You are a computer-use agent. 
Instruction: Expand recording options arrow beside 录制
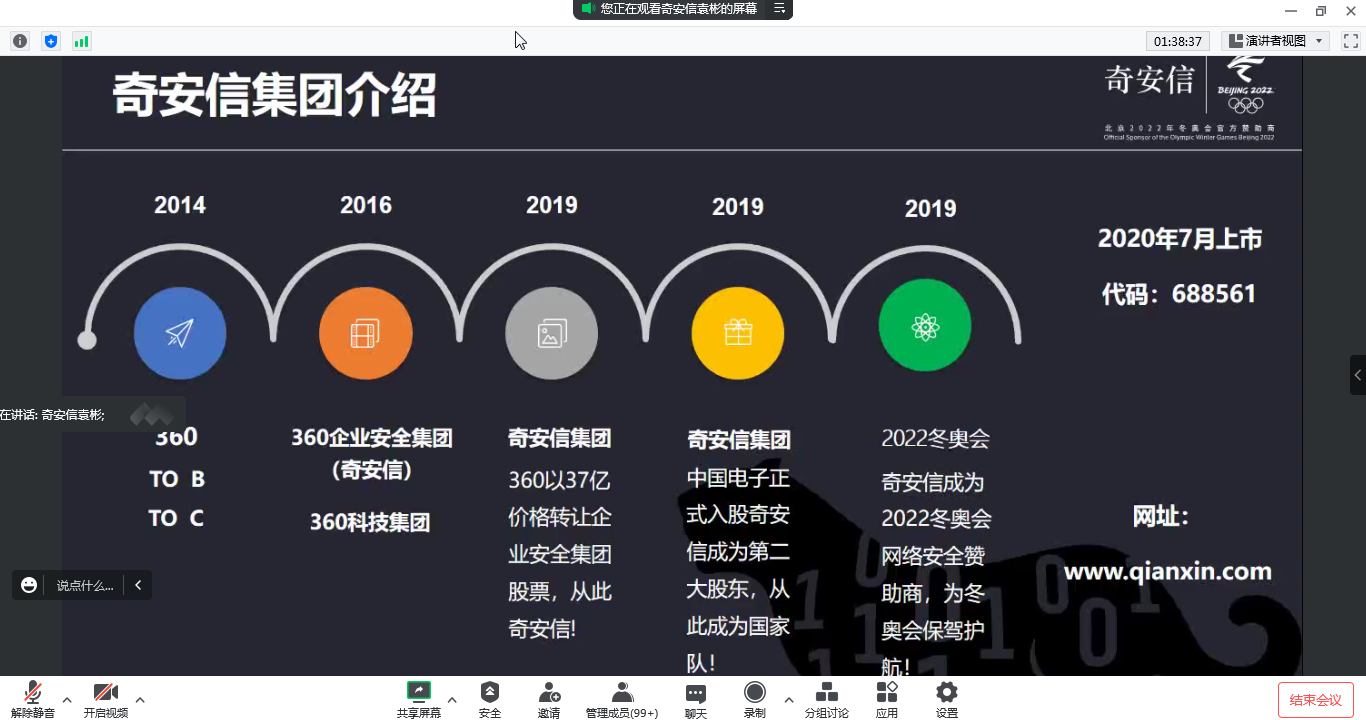tap(788, 699)
